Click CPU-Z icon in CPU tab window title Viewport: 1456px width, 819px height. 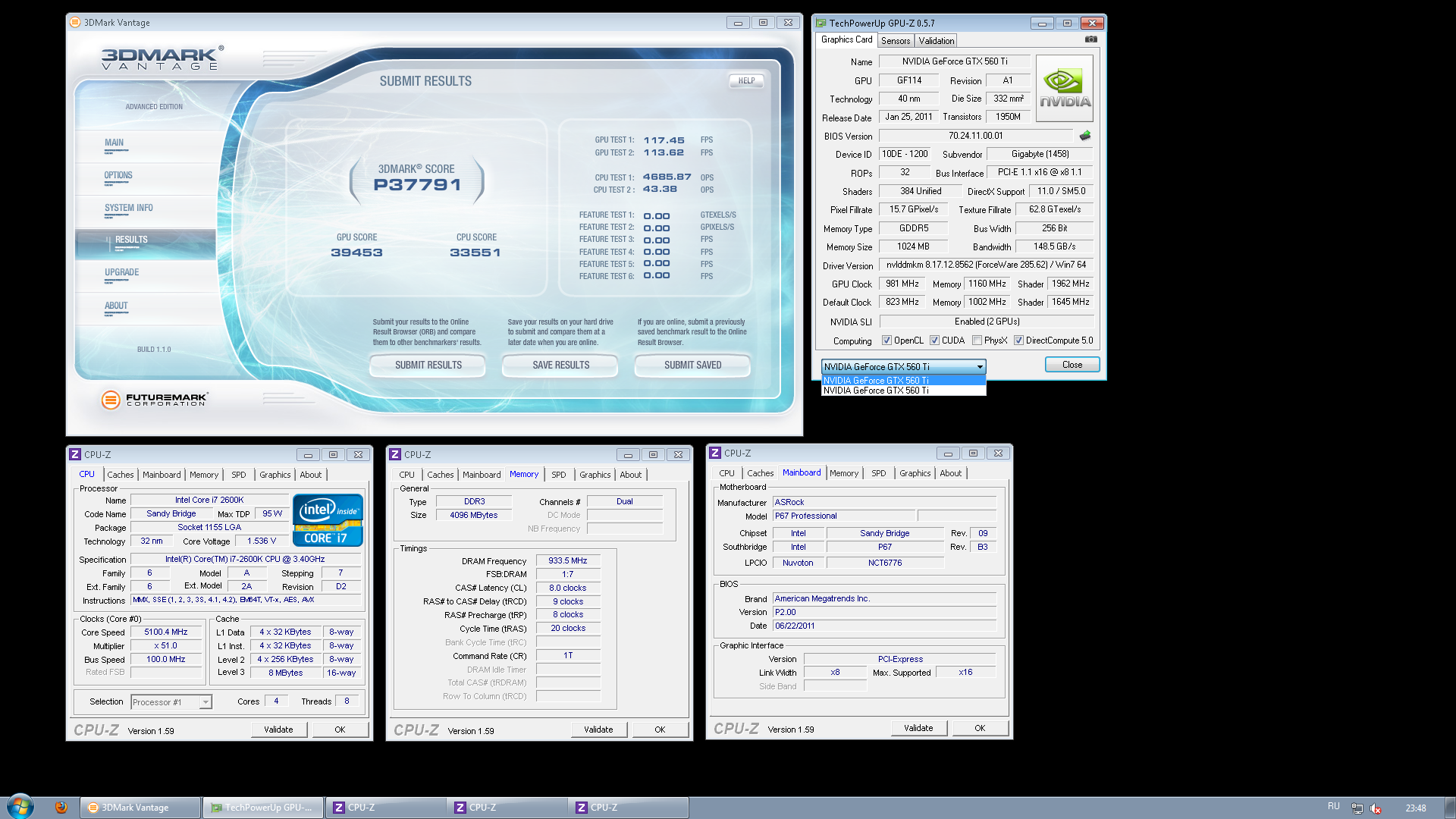pyautogui.click(x=75, y=454)
